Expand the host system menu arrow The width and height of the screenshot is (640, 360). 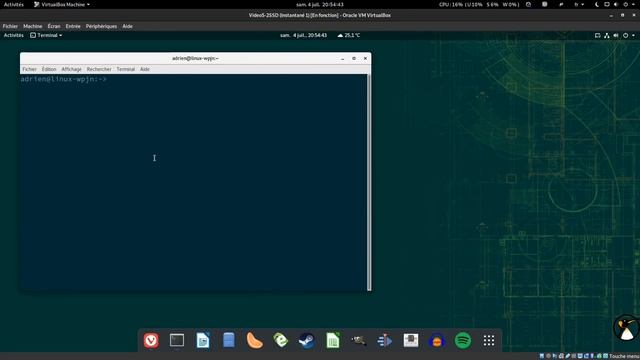[634, 4]
